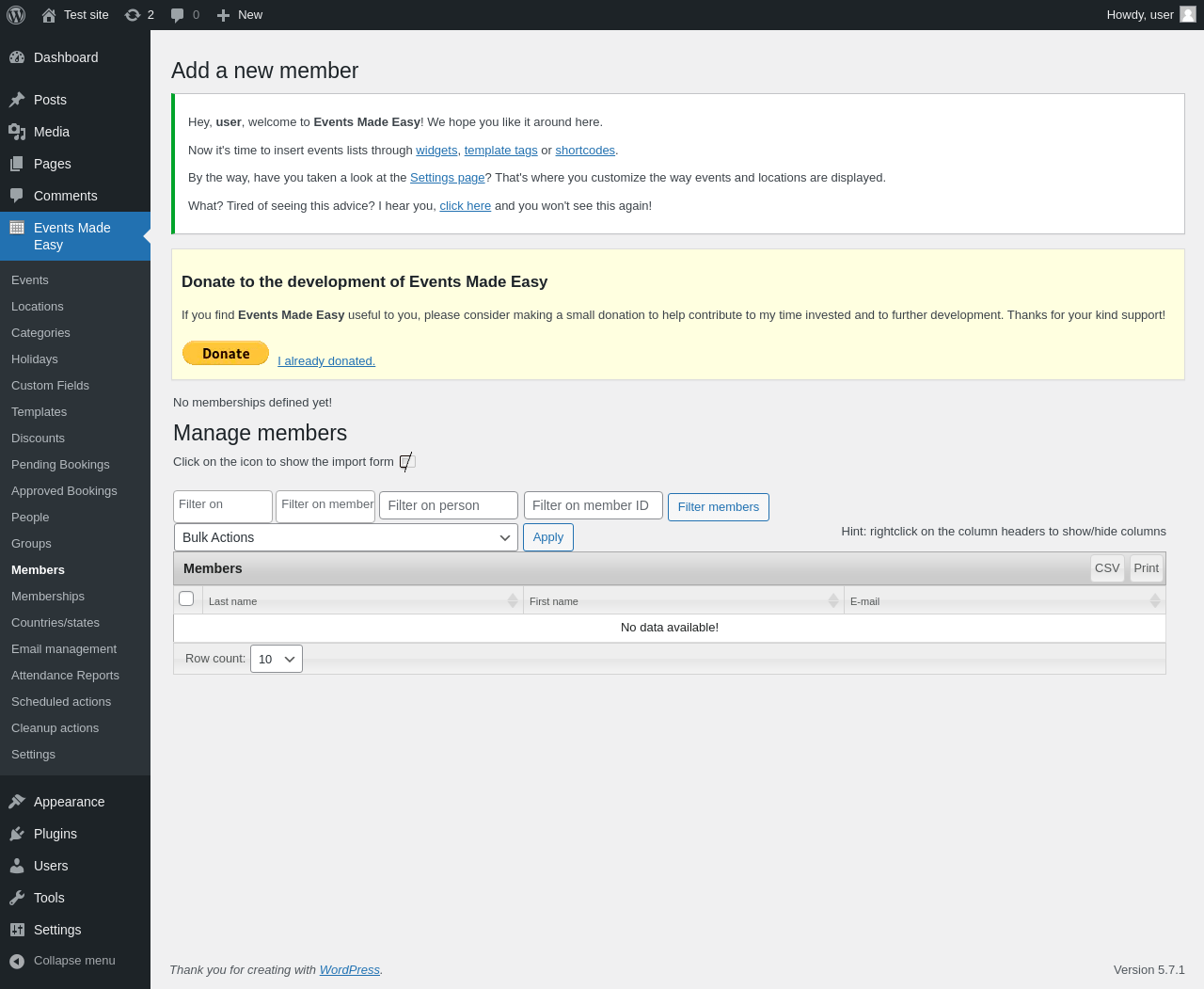Click the plus New icon
1204x989 pixels.
pyautogui.click(x=223, y=15)
